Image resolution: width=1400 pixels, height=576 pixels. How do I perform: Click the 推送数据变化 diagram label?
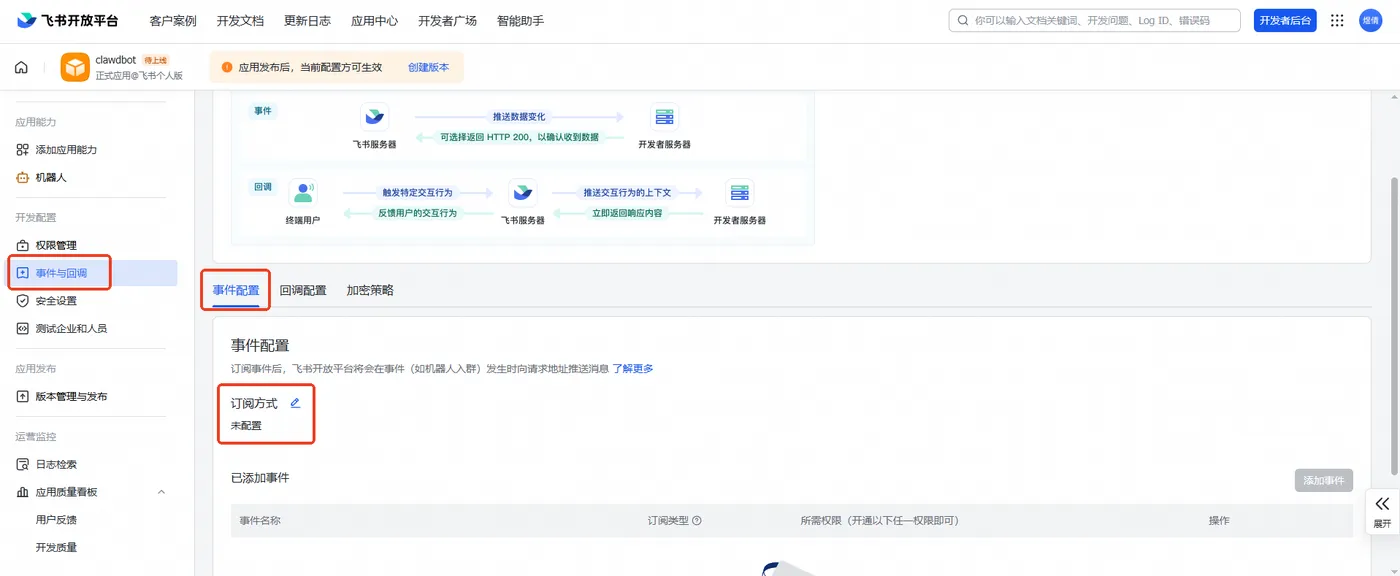519,117
